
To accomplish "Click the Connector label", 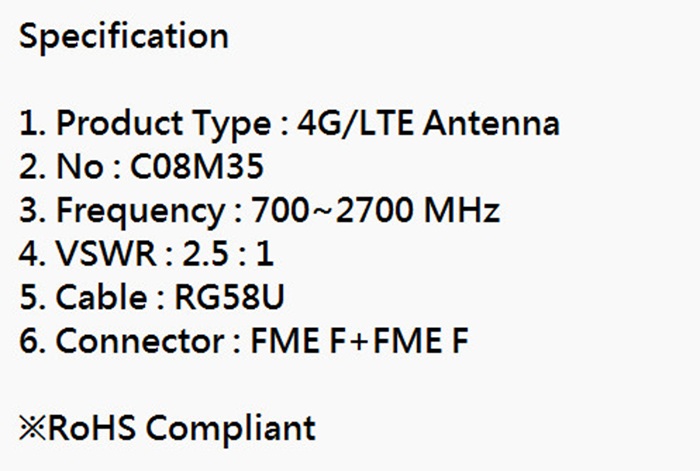I will [x=140, y=341].
